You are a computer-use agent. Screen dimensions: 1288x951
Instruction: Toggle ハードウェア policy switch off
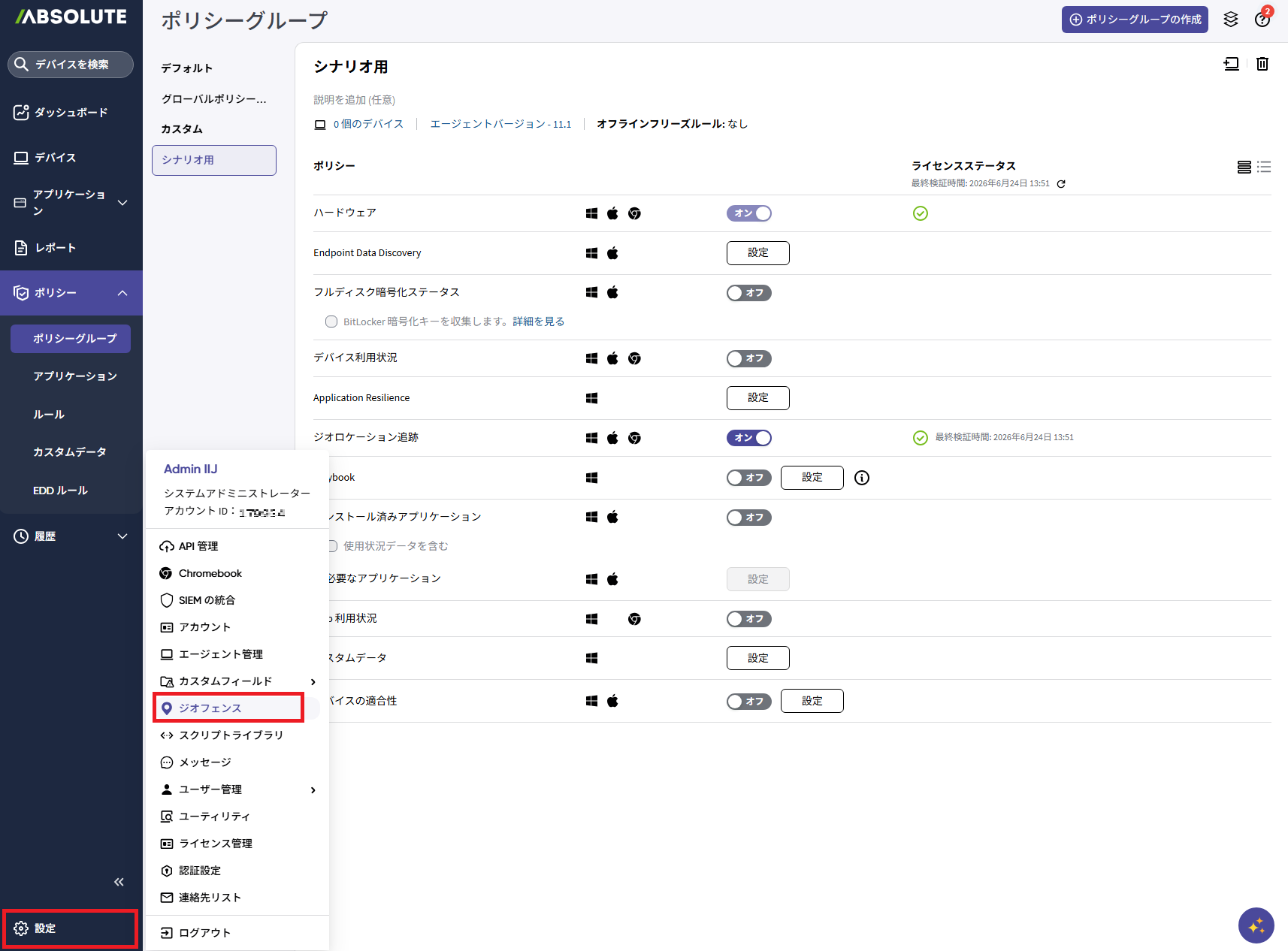pyautogui.click(x=749, y=213)
